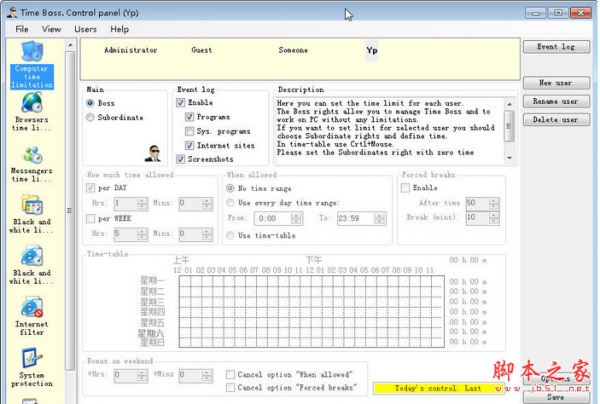Click the Today's control yellow status bar
The height and width of the screenshot is (404, 600).
pyautogui.click(x=438, y=388)
